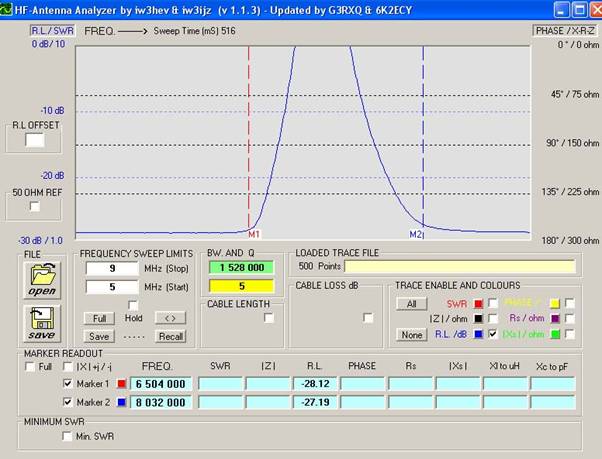Click the red Marker 1 colour square
The height and width of the screenshot is (459, 602).
[x=122, y=384]
